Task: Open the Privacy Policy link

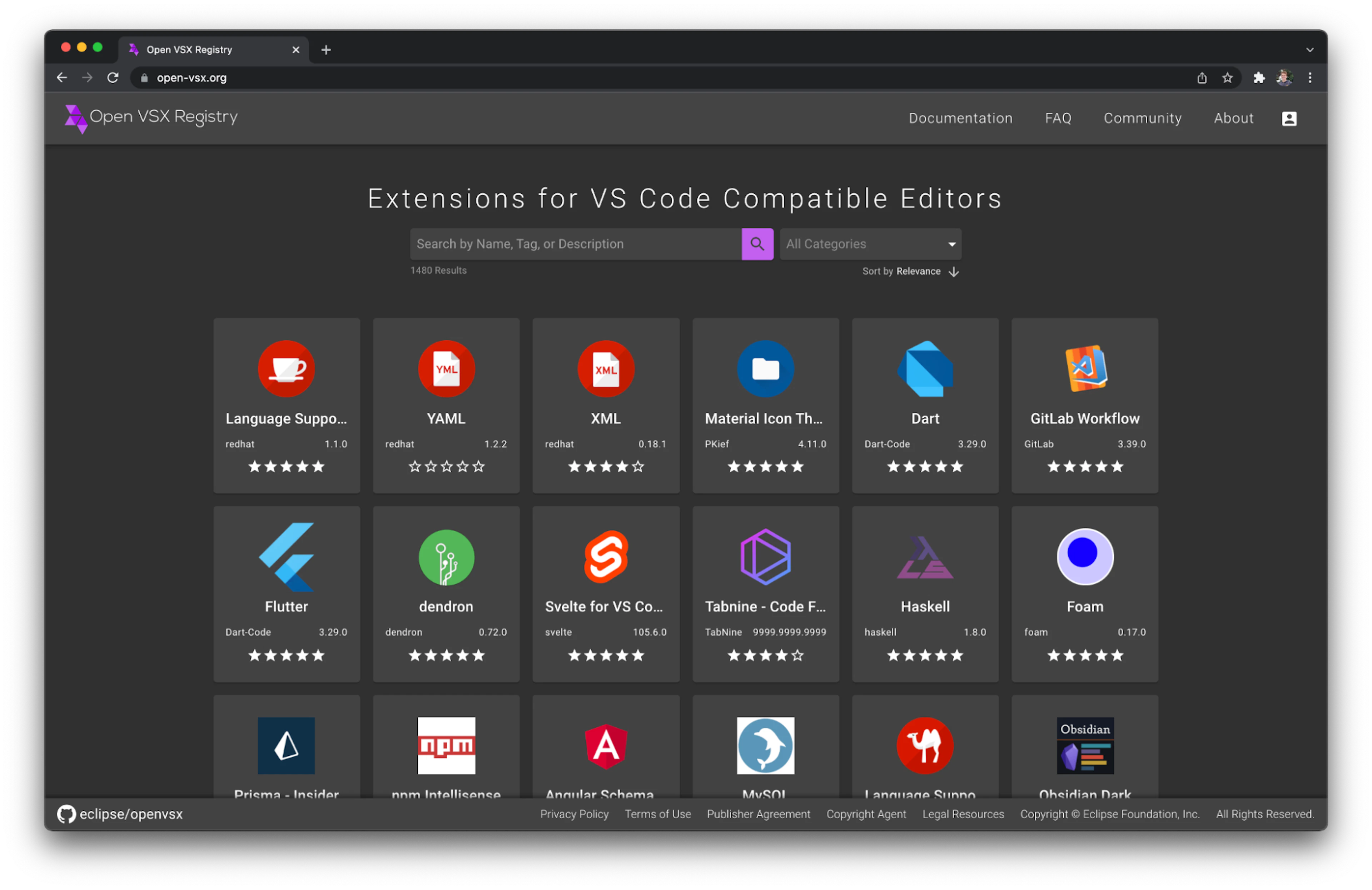Action: click(x=574, y=814)
